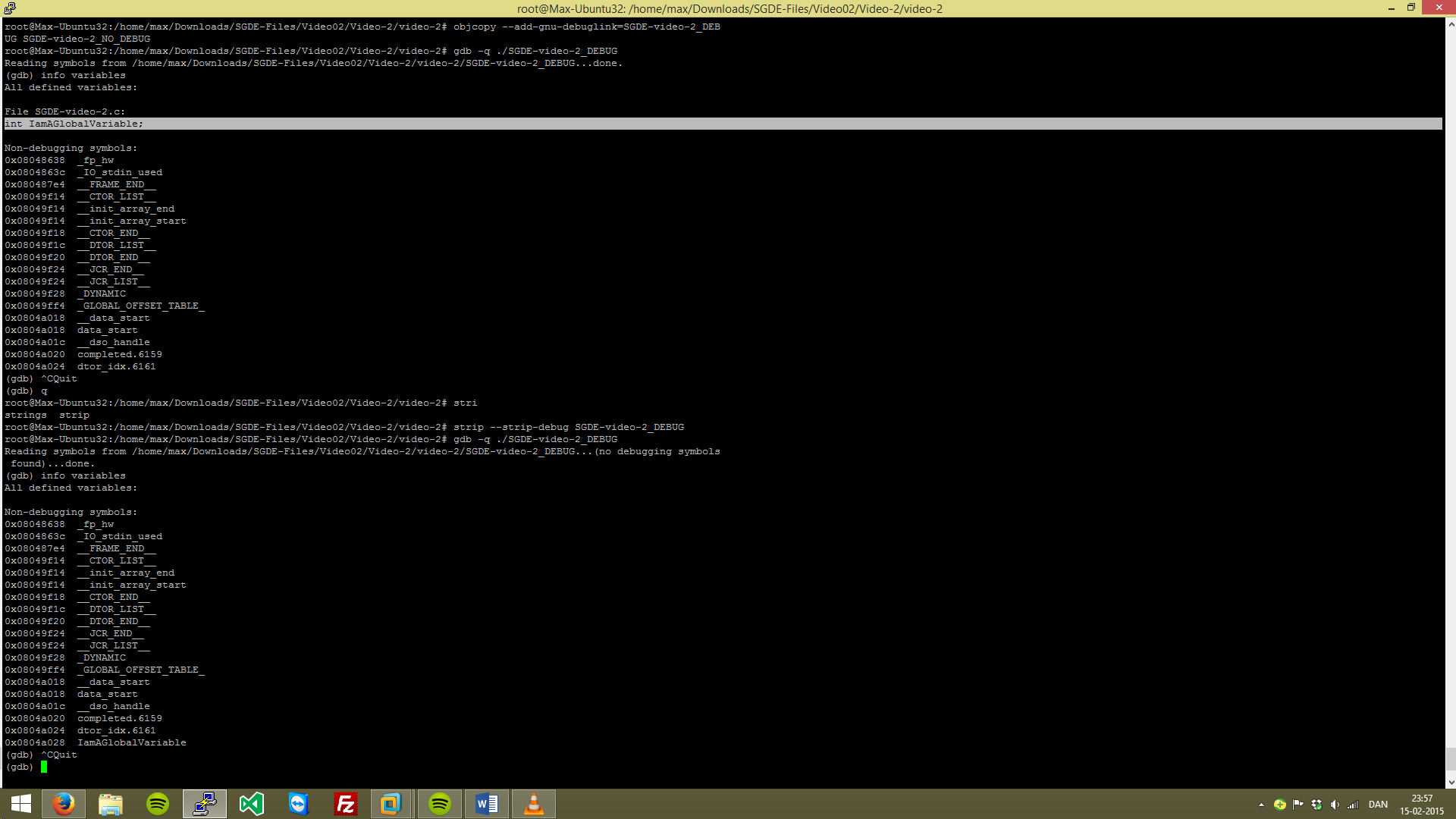Start TeamViewer from the taskbar
This screenshot has height=819, width=1456.
click(298, 803)
